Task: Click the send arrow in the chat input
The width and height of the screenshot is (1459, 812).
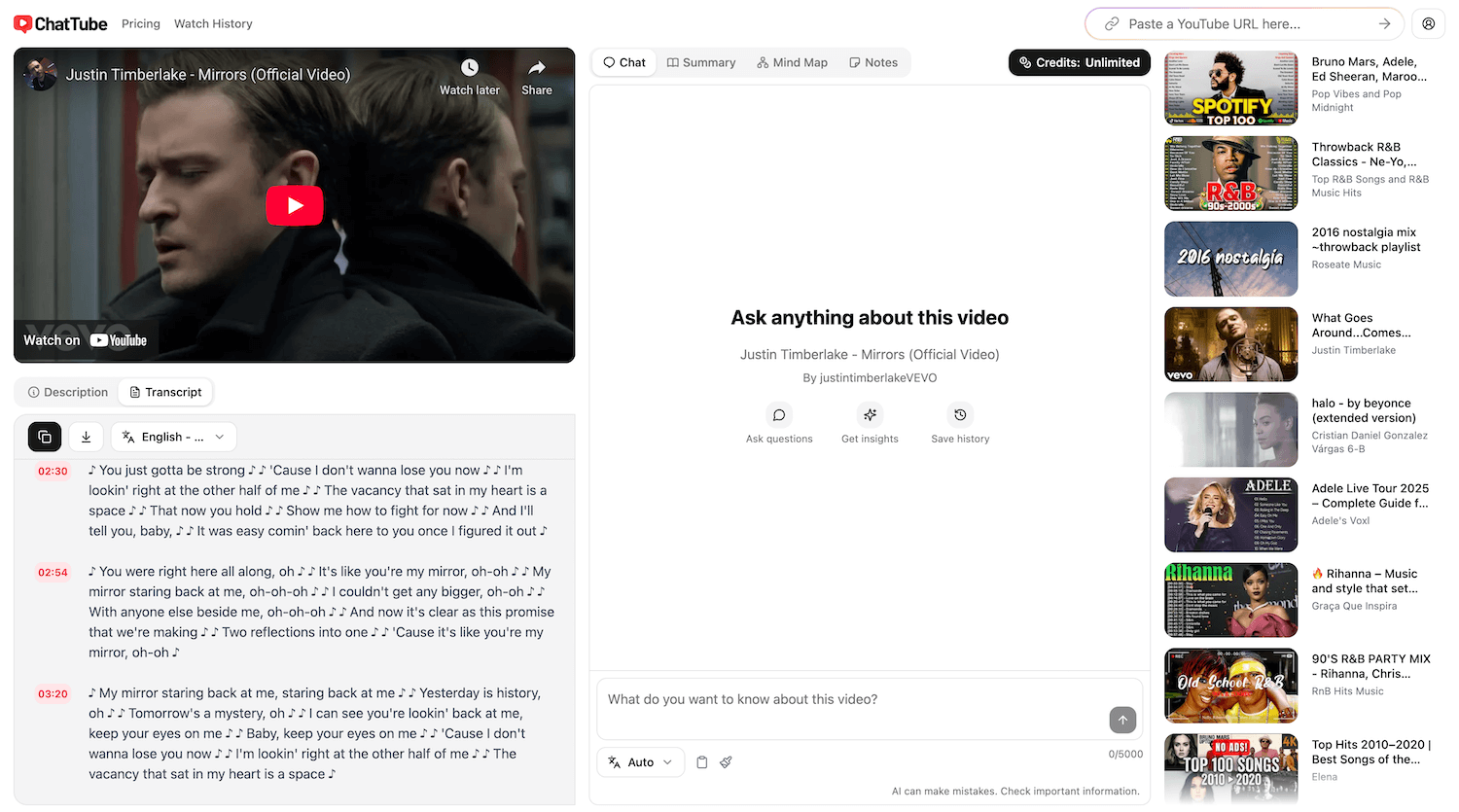Action: click(1121, 720)
